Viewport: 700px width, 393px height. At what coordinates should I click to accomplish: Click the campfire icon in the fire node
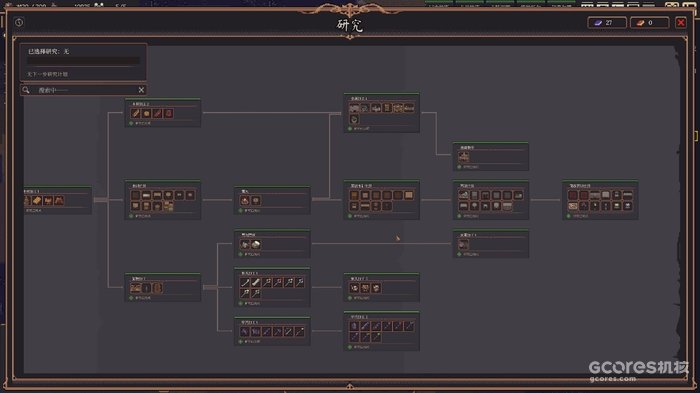point(245,201)
